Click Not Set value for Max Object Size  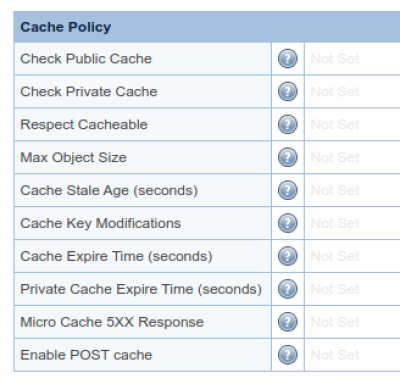click(x=335, y=157)
